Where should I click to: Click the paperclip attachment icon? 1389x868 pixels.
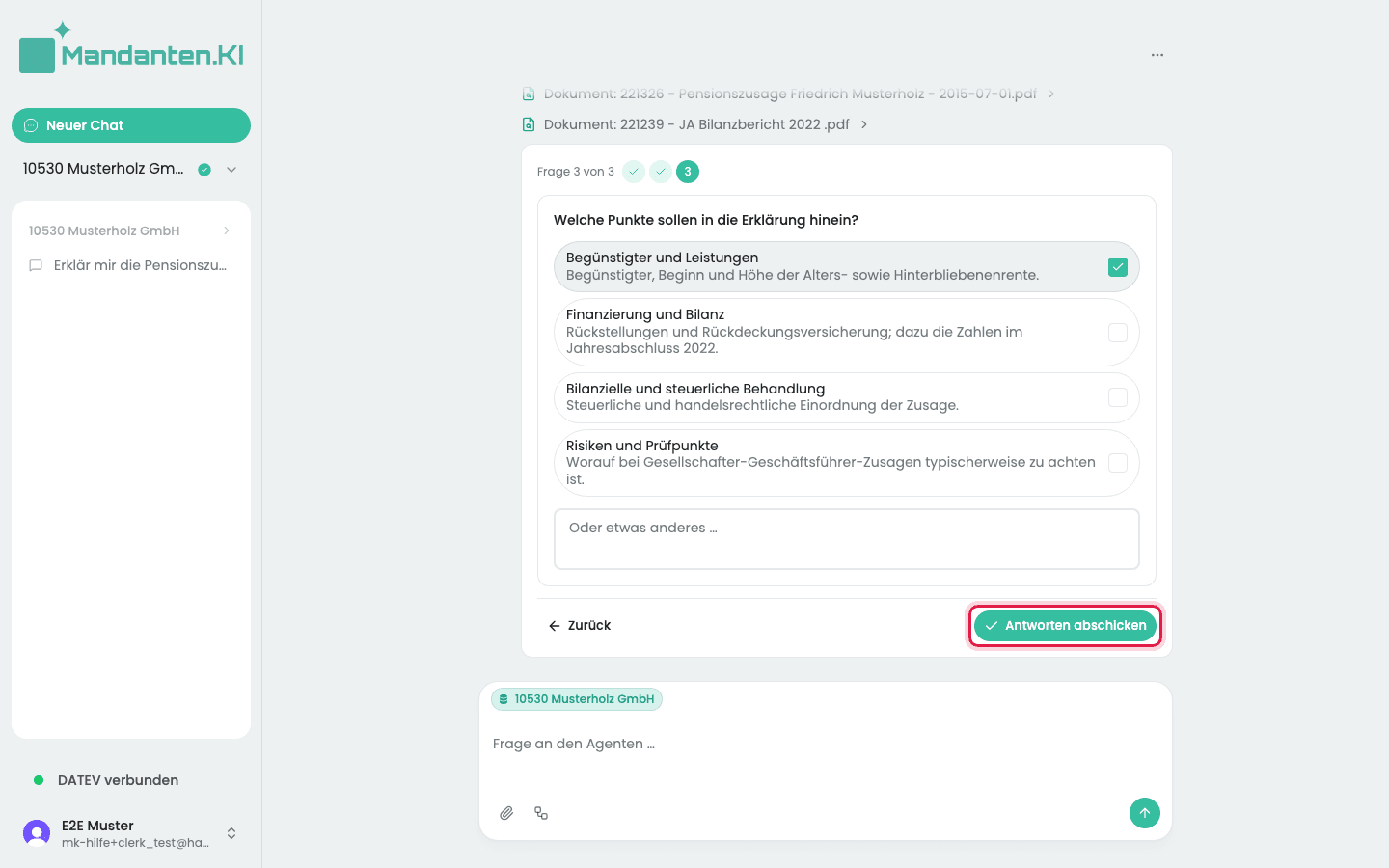tap(506, 813)
